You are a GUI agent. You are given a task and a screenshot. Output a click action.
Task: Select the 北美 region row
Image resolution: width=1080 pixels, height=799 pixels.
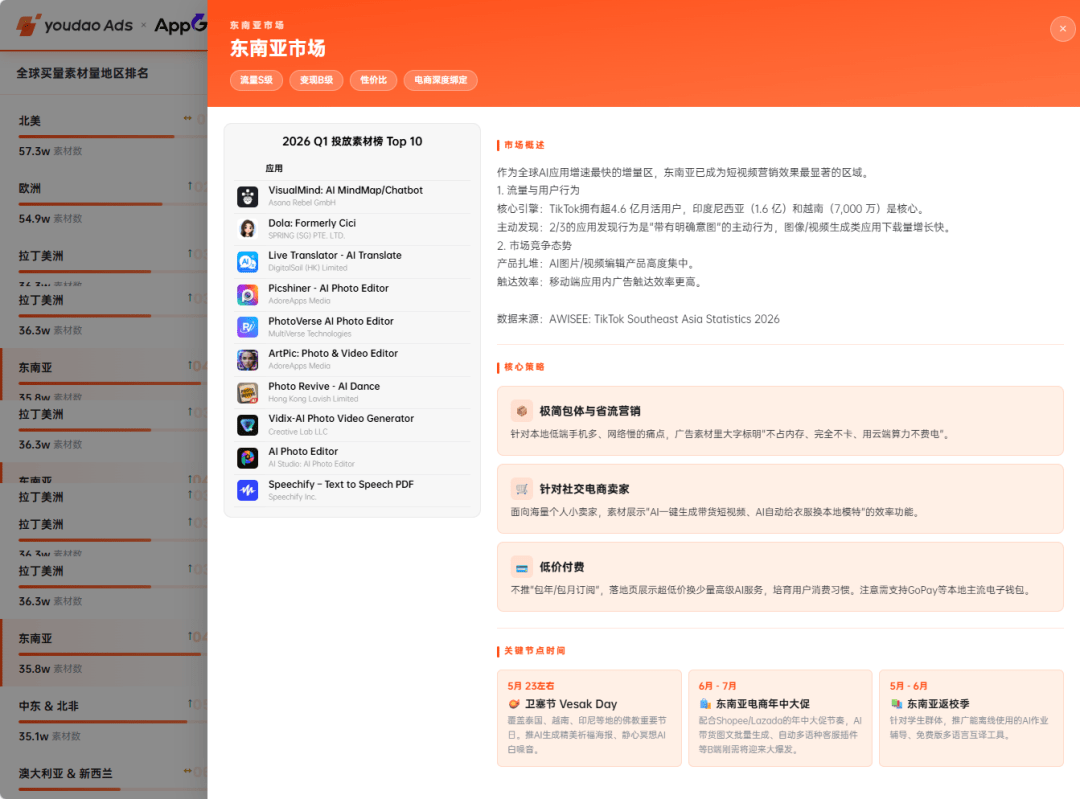(103, 135)
